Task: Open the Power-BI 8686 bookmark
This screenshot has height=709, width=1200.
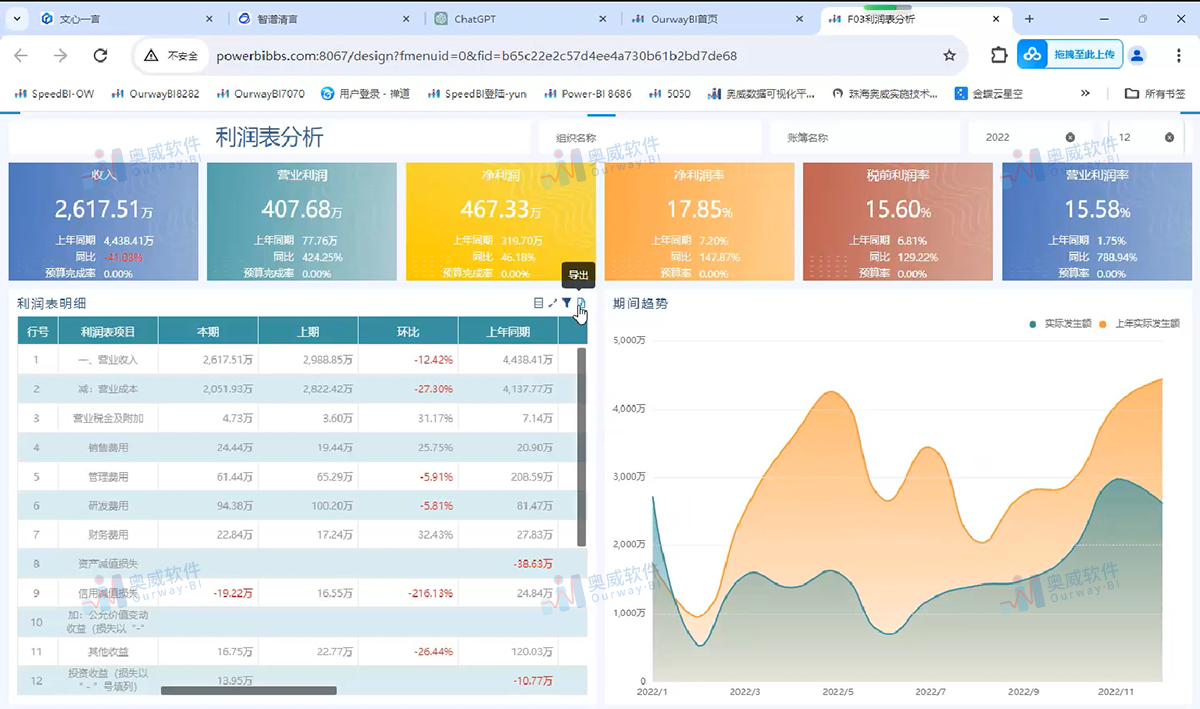Action: click(x=588, y=93)
